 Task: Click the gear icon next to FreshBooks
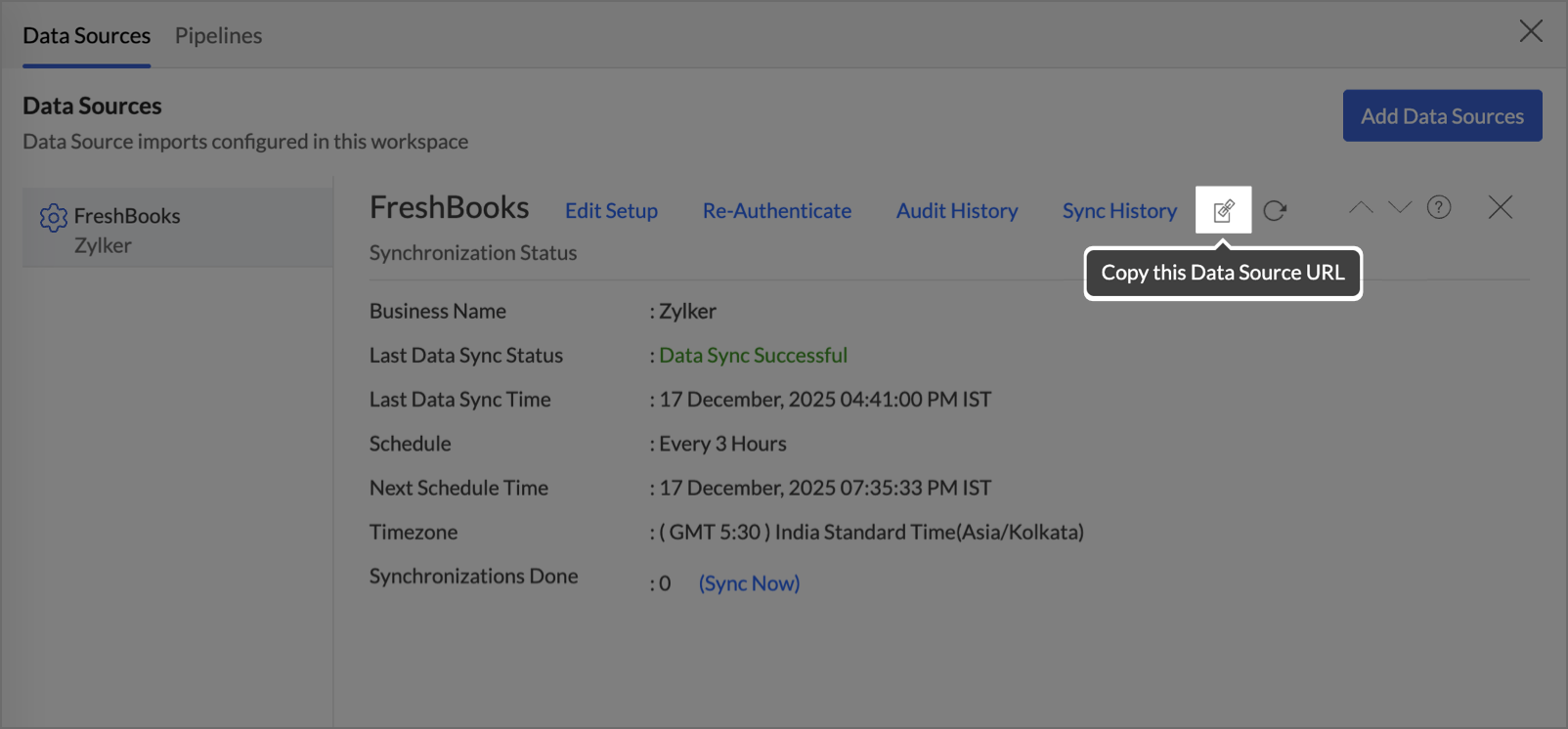(53, 217)
